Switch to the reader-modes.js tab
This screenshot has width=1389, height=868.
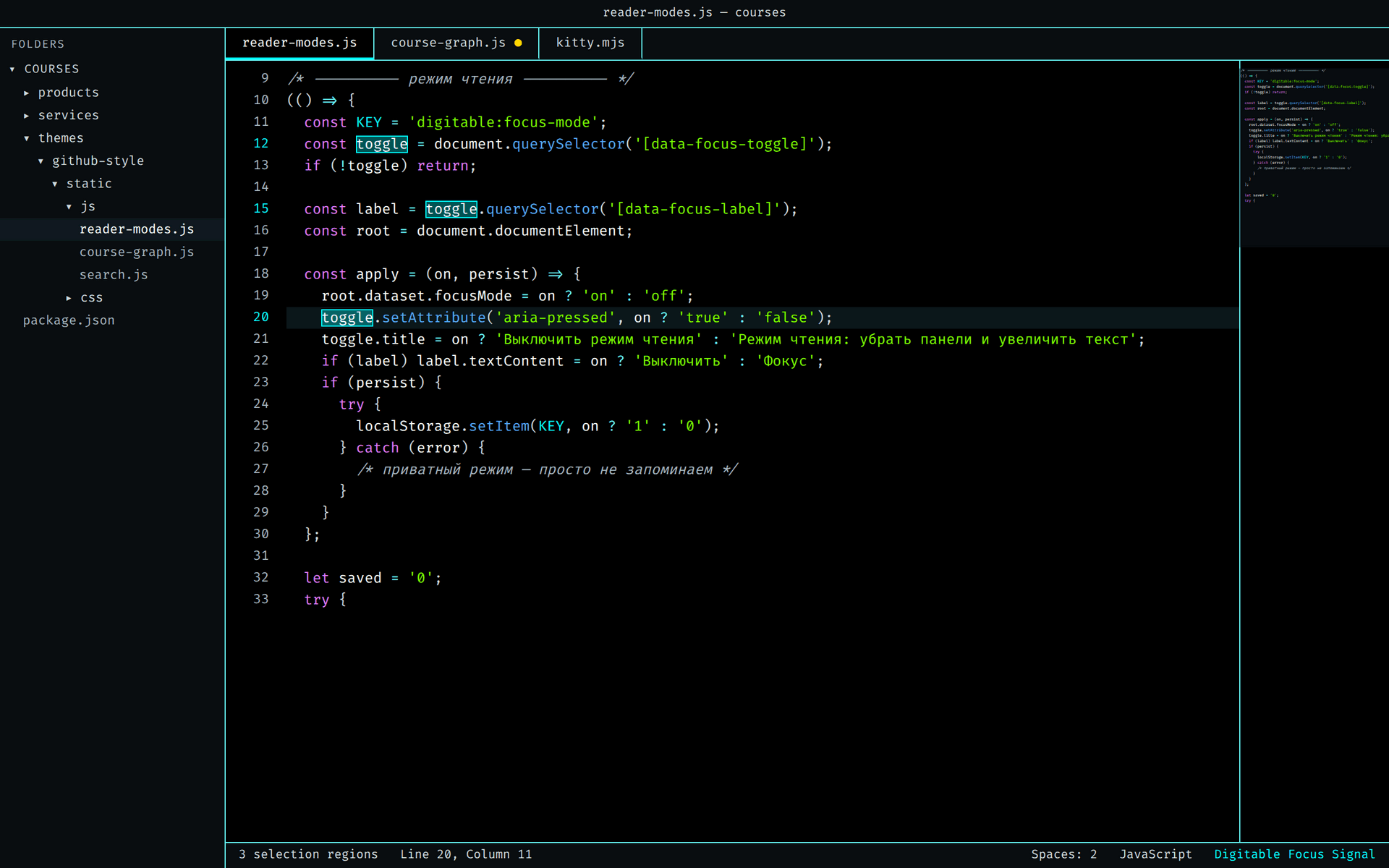click(300, 43)
